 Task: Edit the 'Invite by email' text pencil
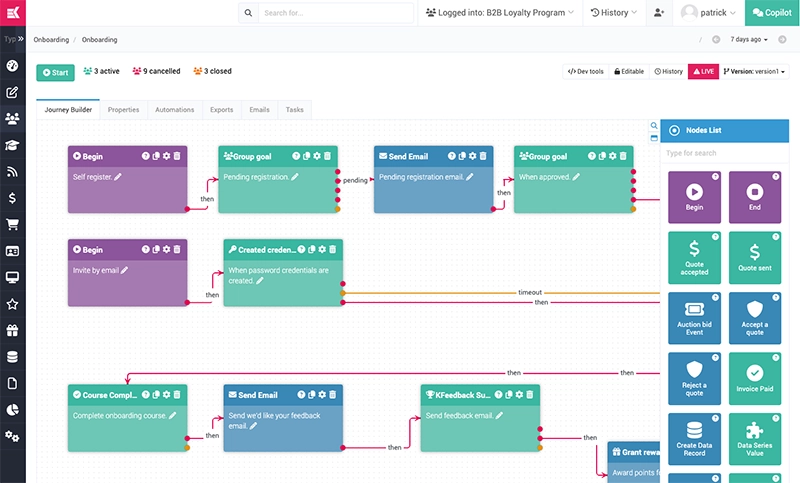pyautogui.click(x=125, y=270)
